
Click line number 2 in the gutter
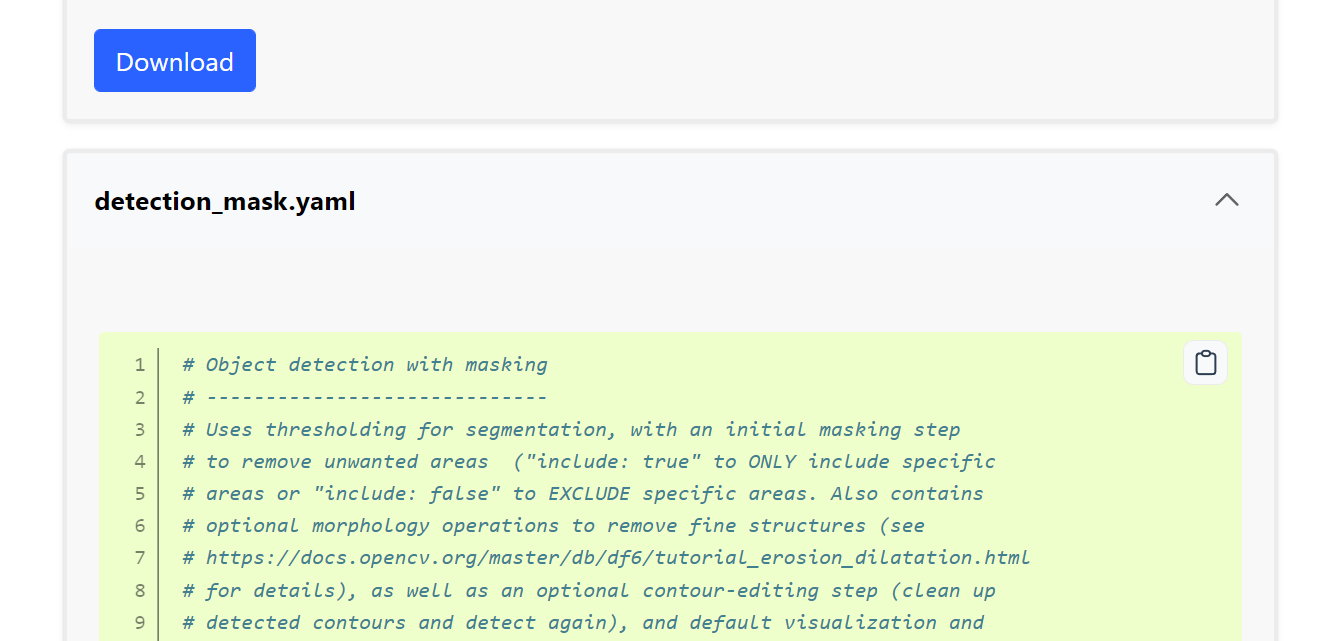click(x=140, y=397)
